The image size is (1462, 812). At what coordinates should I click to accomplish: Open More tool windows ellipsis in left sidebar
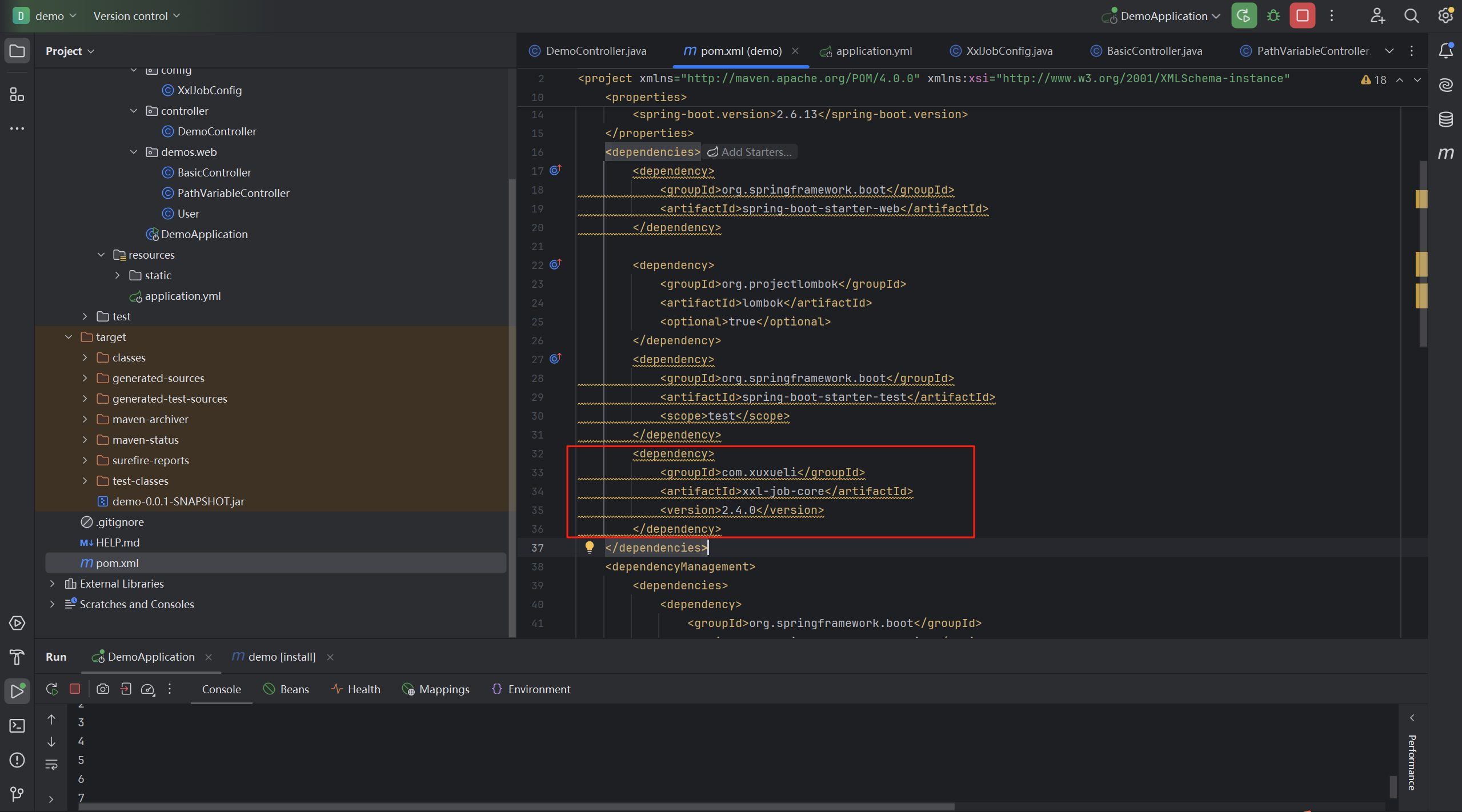coord(17,128)
